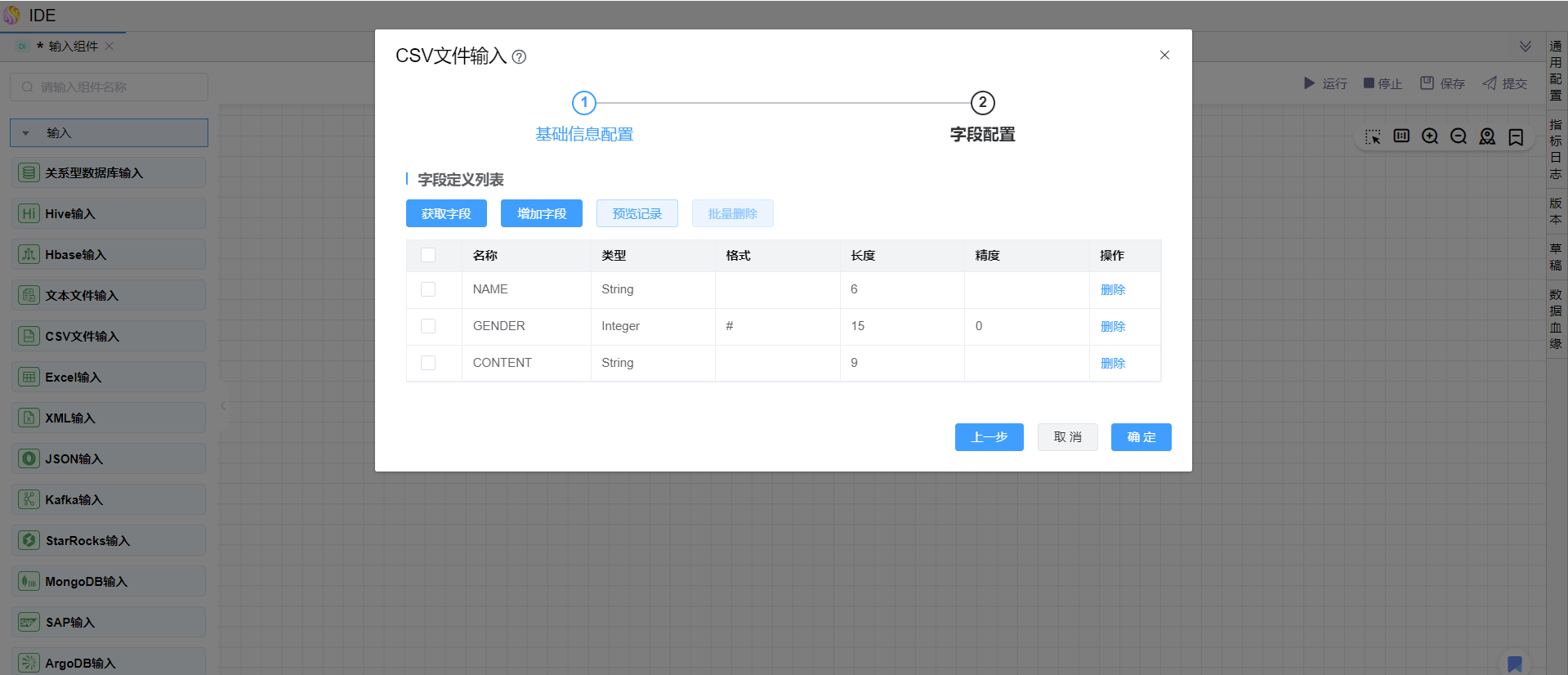Click the zoom in canvas icon
This screenshot has width=1568, height=675.
[1429, 136]
